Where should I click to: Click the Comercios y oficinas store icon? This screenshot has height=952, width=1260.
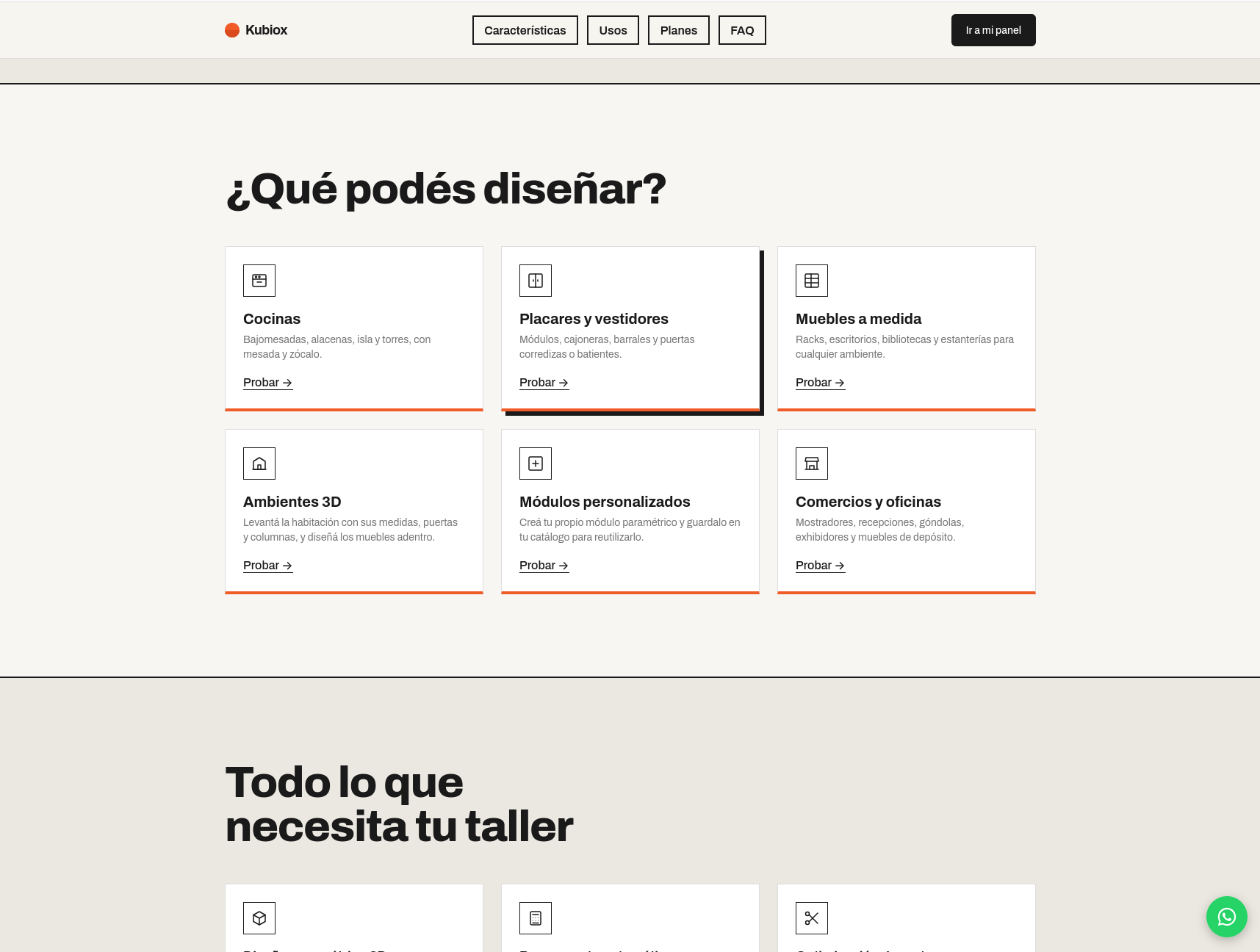tap(812, 464)
